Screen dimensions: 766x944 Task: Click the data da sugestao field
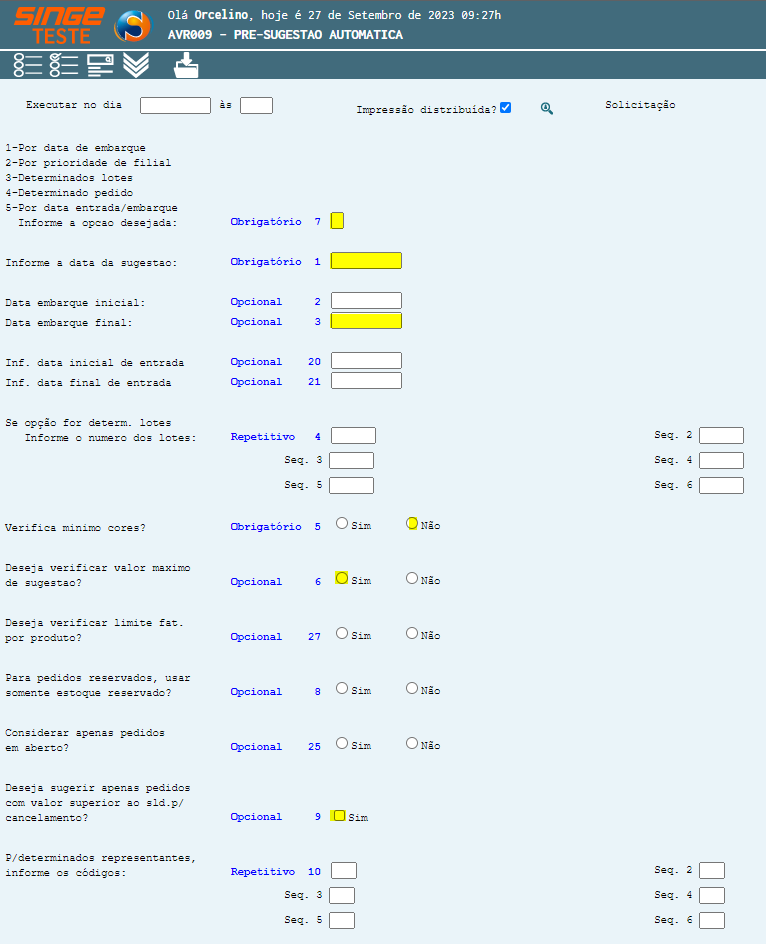366,261
